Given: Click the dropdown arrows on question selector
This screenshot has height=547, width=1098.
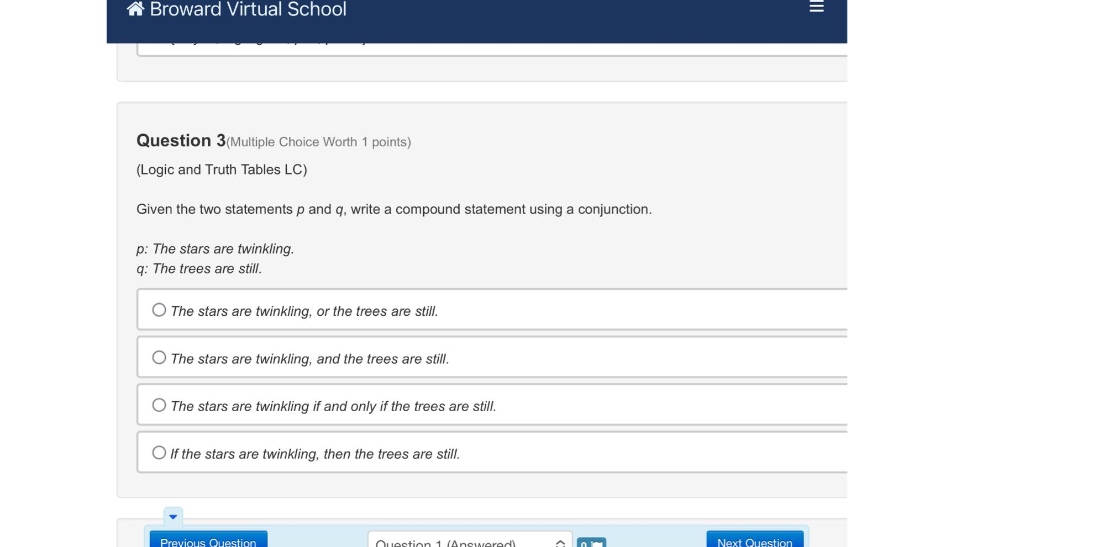Looking at the screenshot, I should click(x=560, y=543).
